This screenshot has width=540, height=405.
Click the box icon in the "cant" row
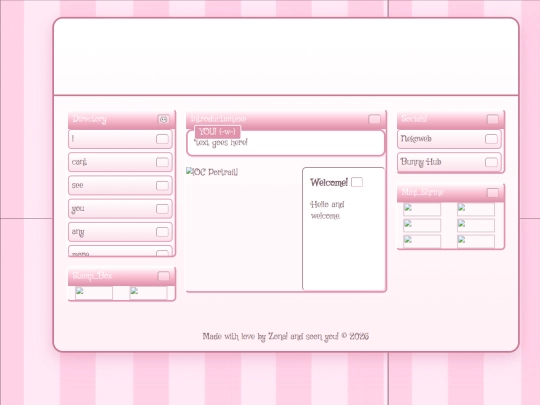[162, 162]
